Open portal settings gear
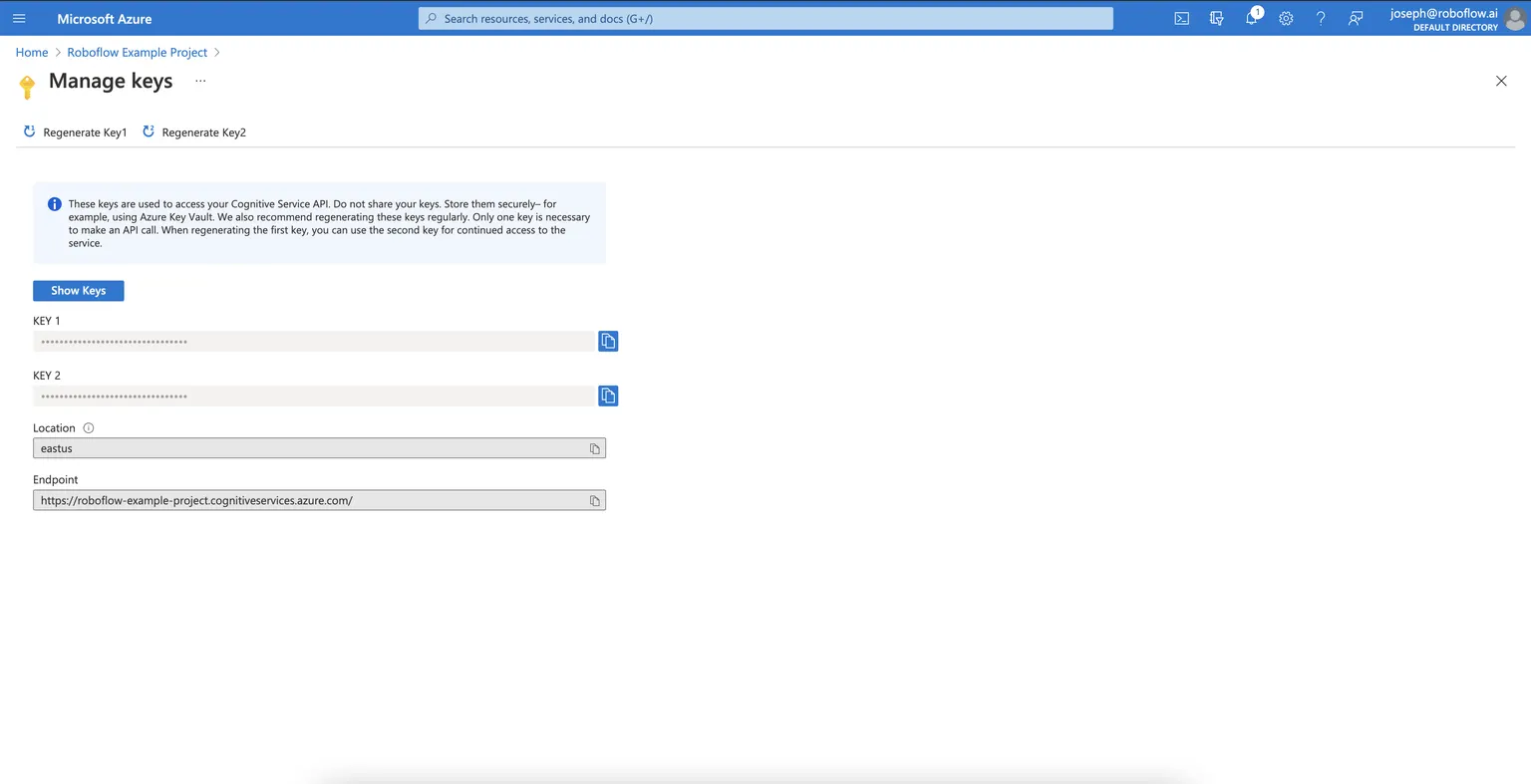Viewport: 1531px width, 784px height. [x=1286, y=19]
